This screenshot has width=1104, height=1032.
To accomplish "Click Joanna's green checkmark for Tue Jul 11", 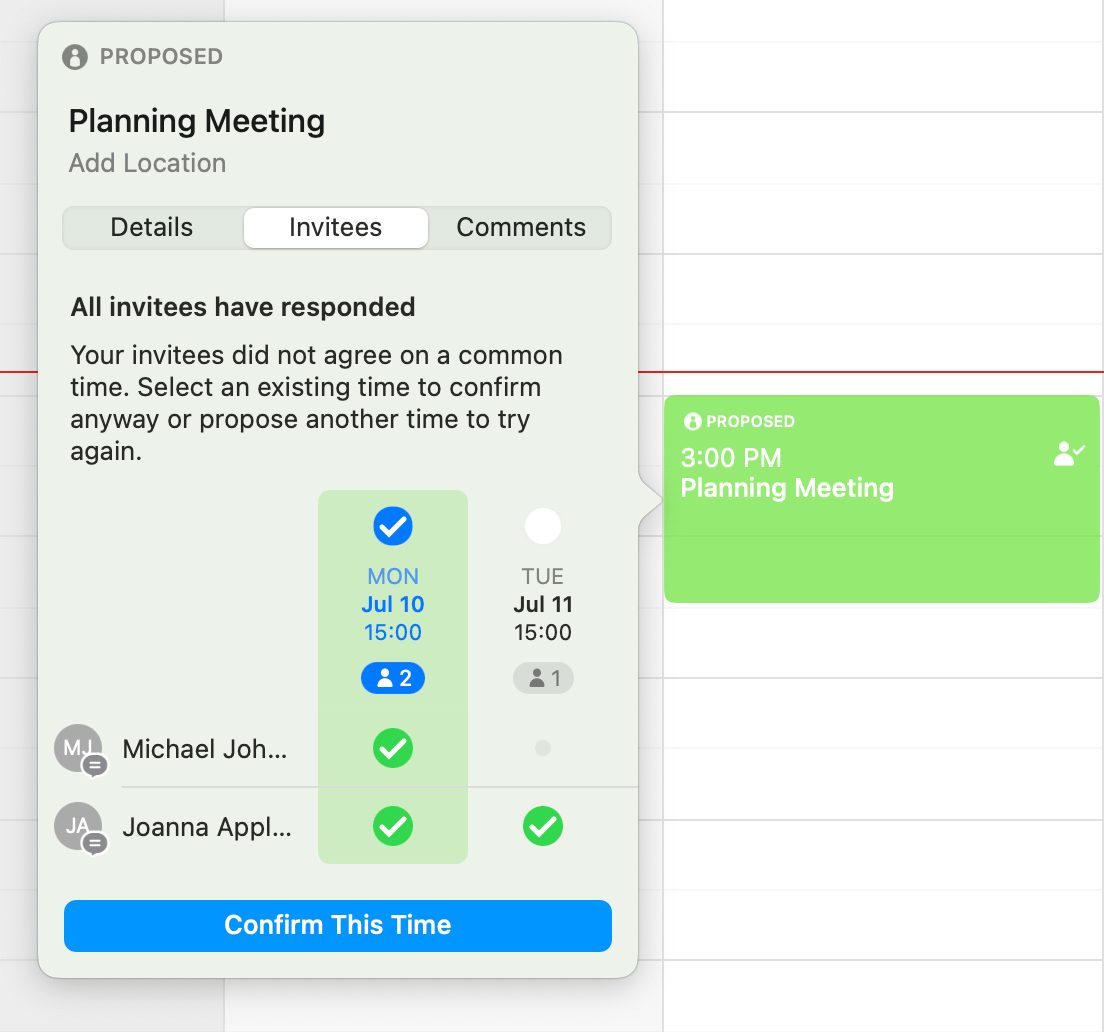I will click(x=543, y=826).
